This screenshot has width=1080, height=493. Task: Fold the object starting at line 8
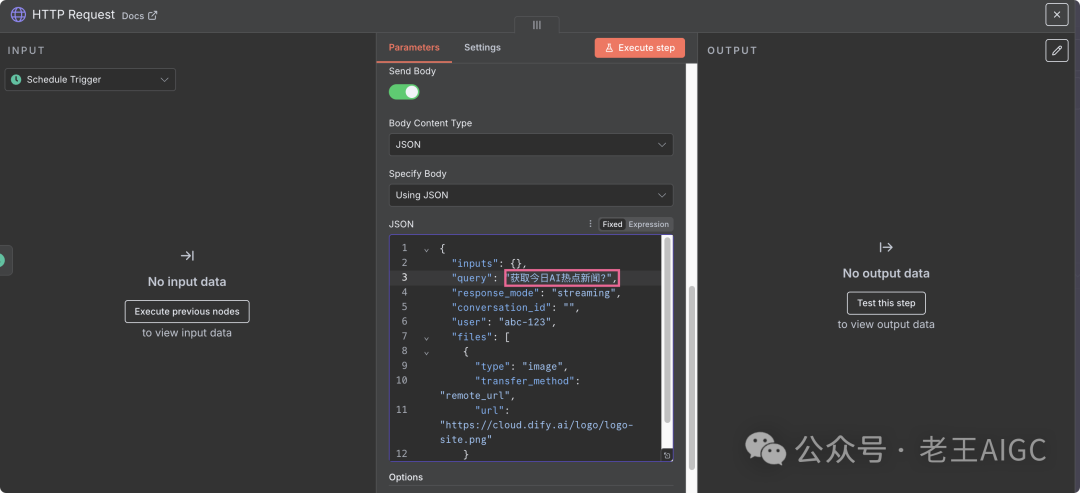click(426, 353)
